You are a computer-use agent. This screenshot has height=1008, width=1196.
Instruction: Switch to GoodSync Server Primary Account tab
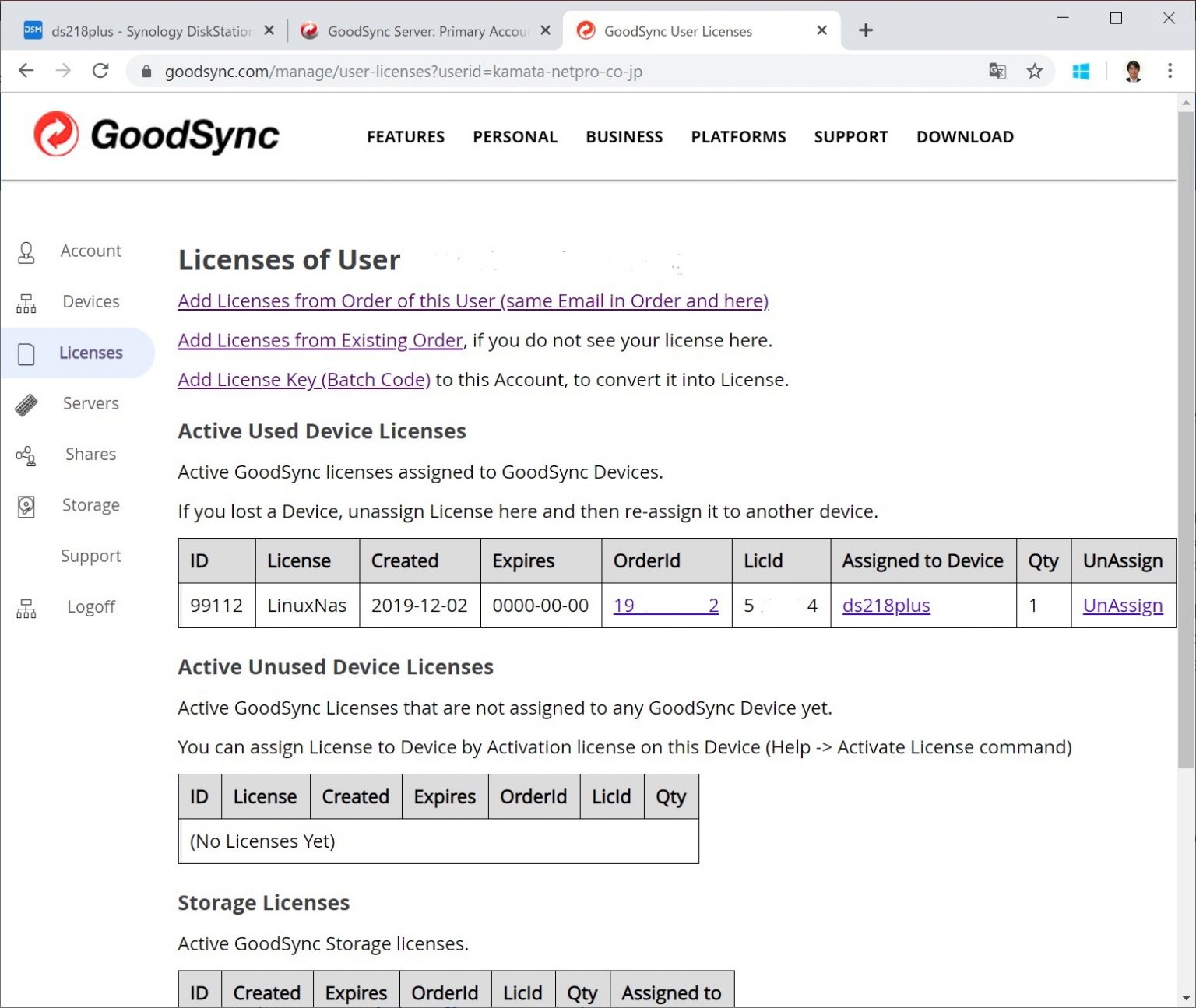coord(424,31)
